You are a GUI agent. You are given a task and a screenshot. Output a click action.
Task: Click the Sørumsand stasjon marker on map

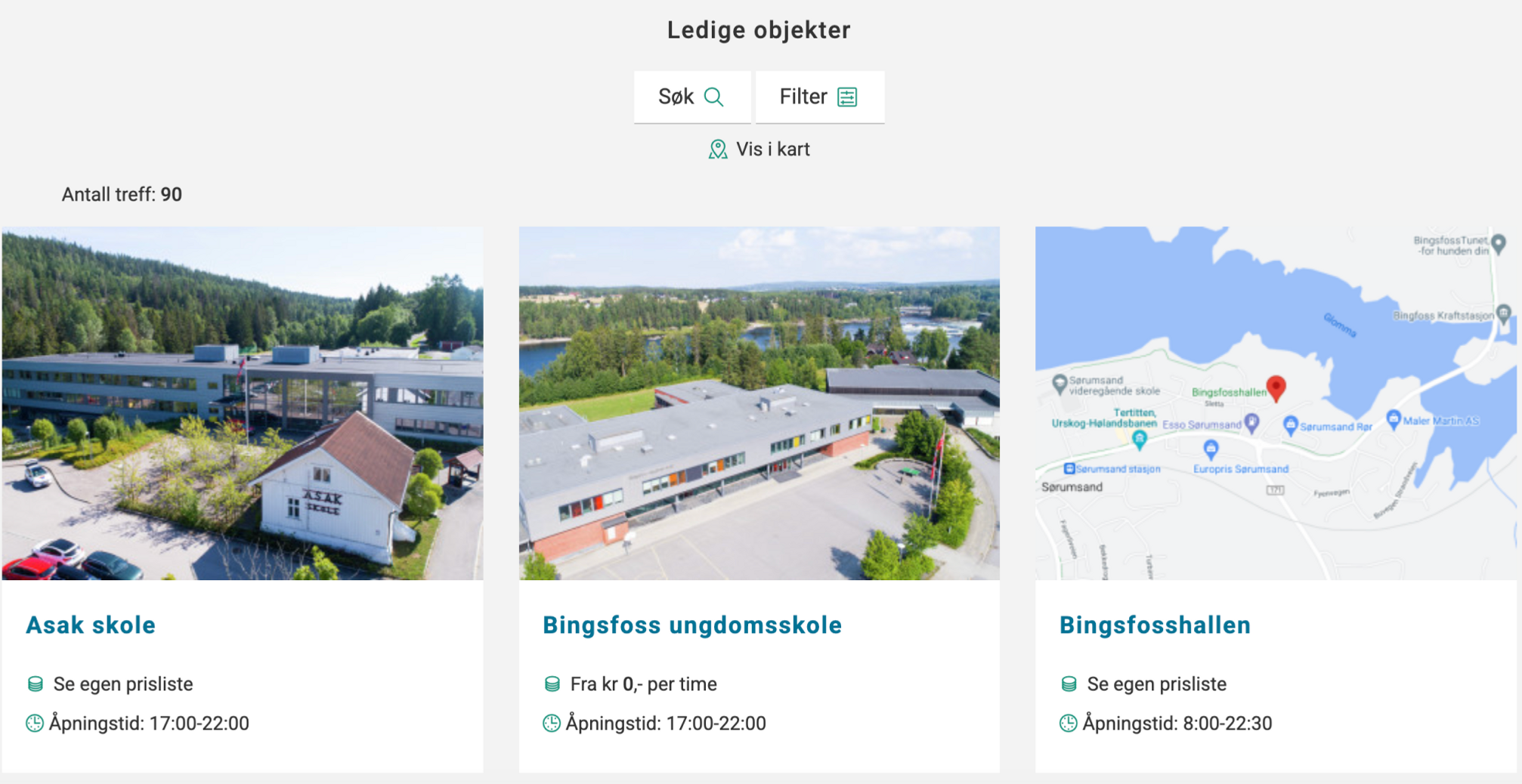1069,469
